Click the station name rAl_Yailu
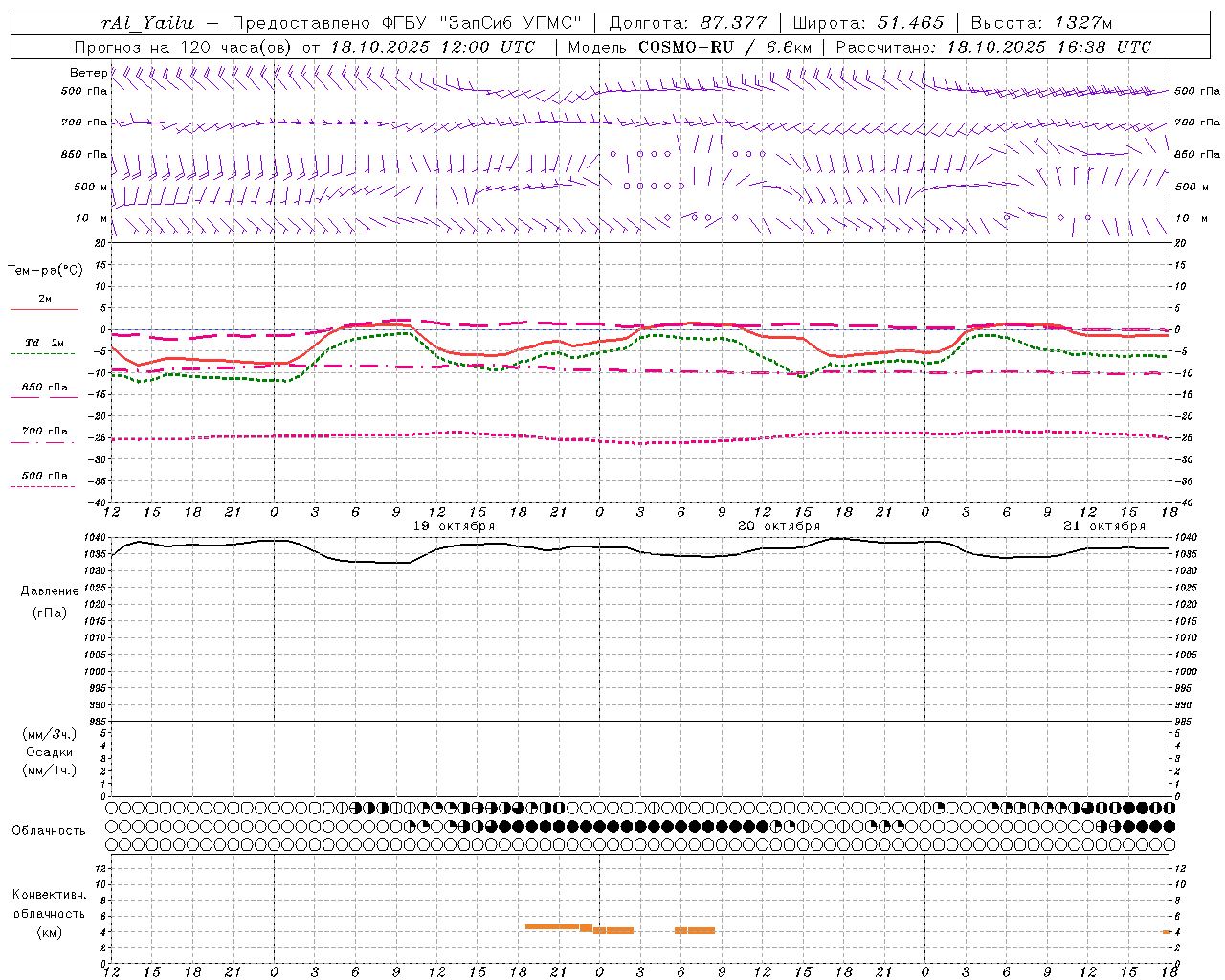1225x980 pixels. [x=146, y=23]
